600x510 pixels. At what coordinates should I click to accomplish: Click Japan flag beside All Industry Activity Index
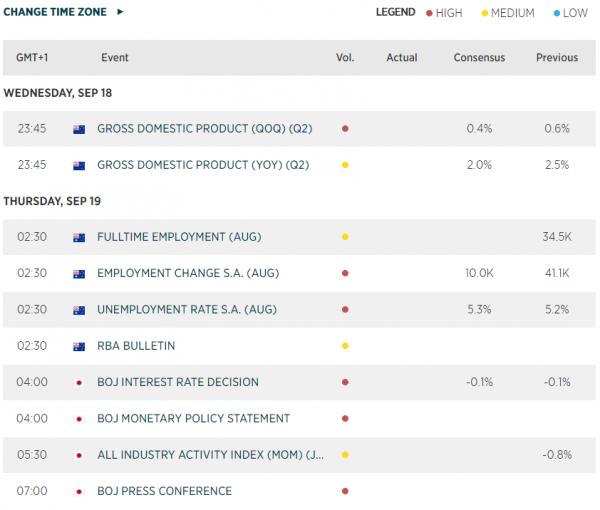79,455
